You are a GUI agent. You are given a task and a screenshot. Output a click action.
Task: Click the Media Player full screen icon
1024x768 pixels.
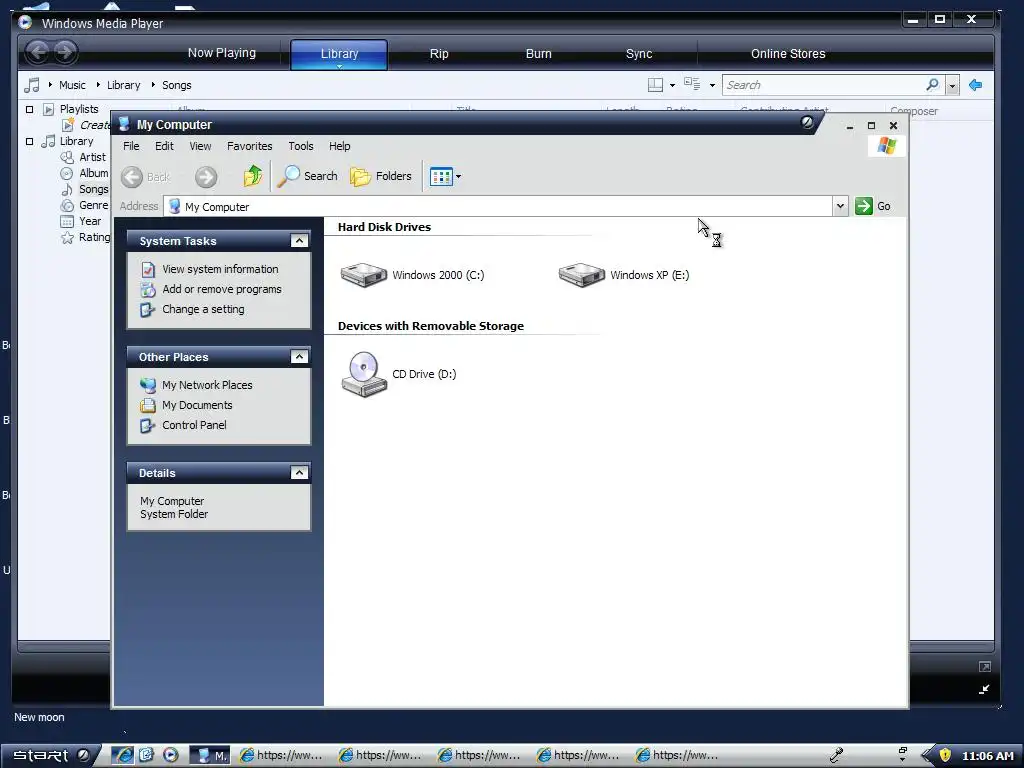pyautogui.click(x=985, y=667)
